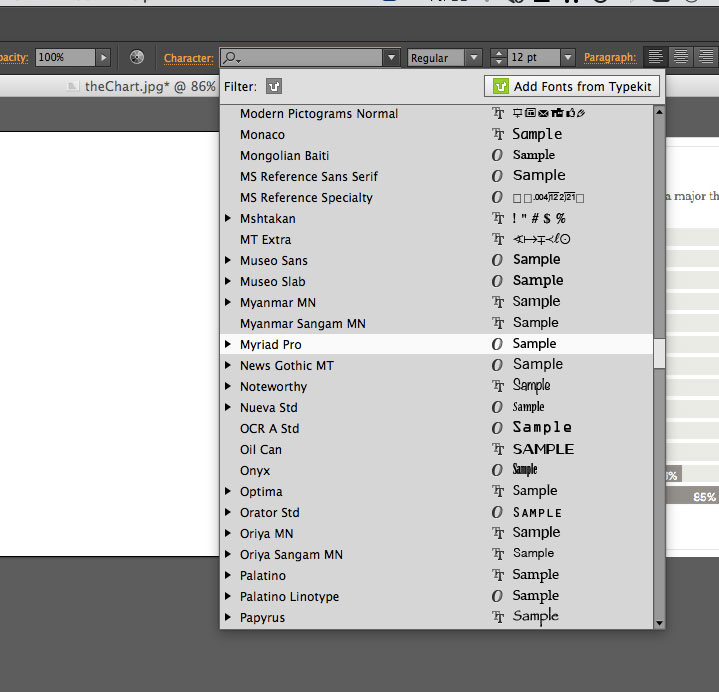
Task: Expand the Nueva Std font family
Action: (228, 407)
